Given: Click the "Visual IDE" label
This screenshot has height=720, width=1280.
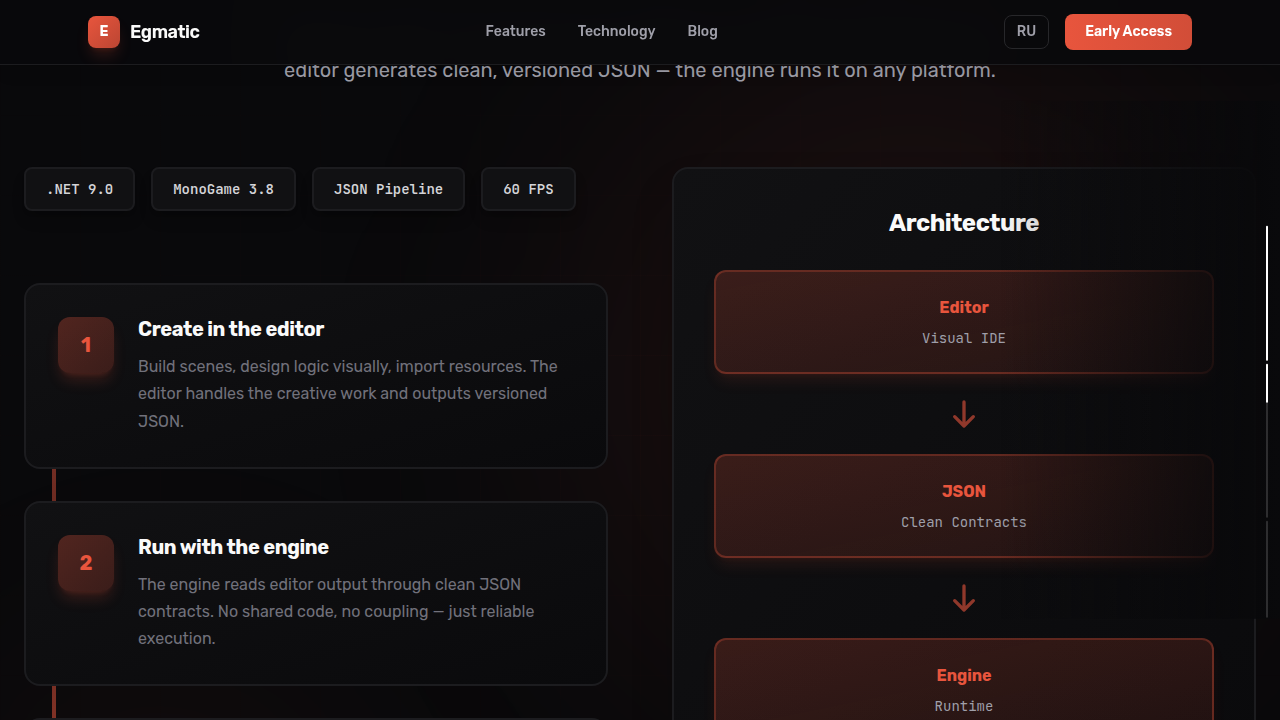Looking at the screenshot, I should [x=964, y=338].
